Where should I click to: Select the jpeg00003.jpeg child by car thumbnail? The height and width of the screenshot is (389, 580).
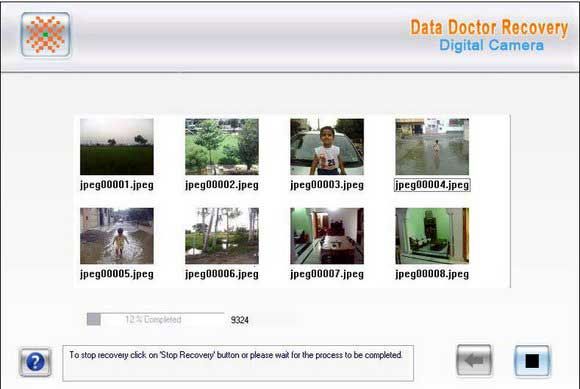(327, 146)
